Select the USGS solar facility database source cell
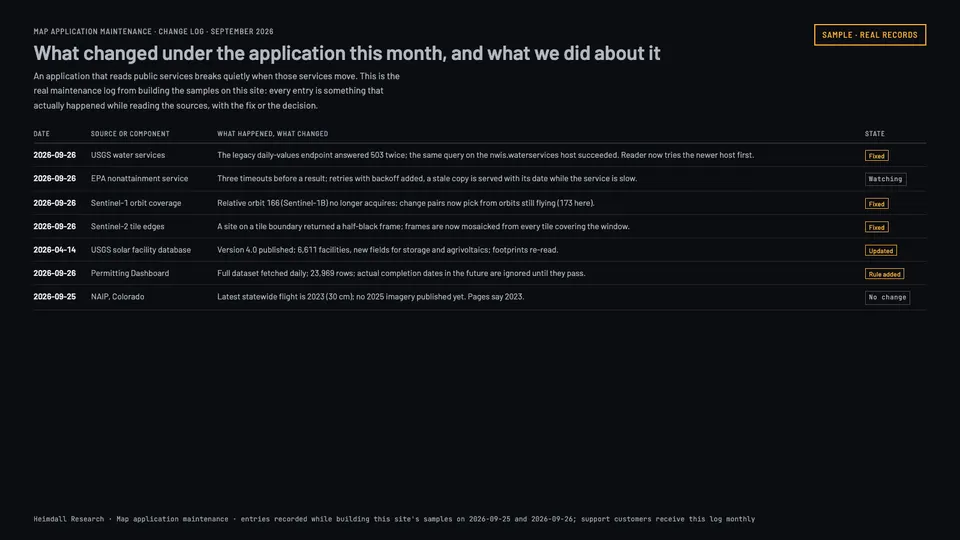The height and width of the screenshot is (540, 960). click(x=141, y=250)
